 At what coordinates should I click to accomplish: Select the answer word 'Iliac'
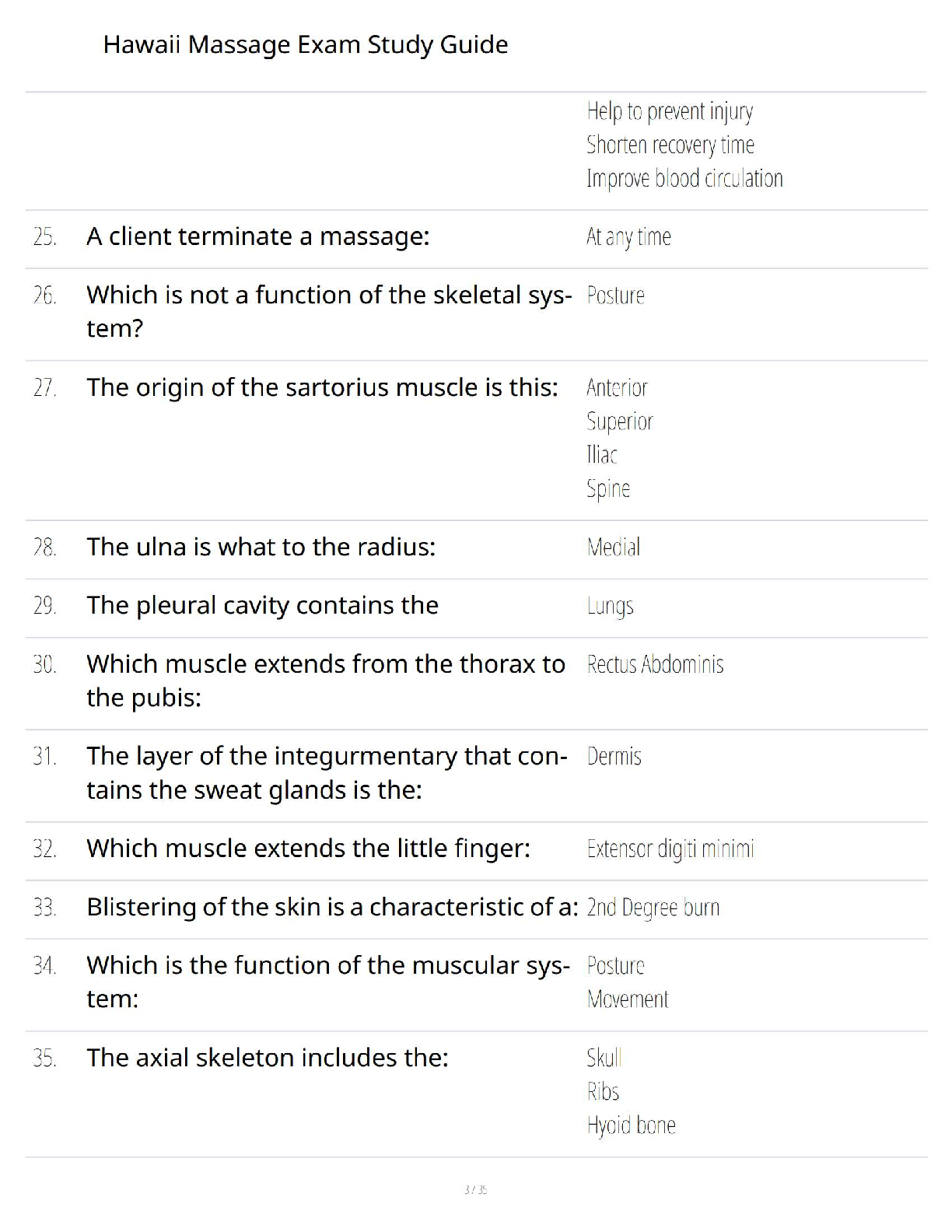(602, 455)
